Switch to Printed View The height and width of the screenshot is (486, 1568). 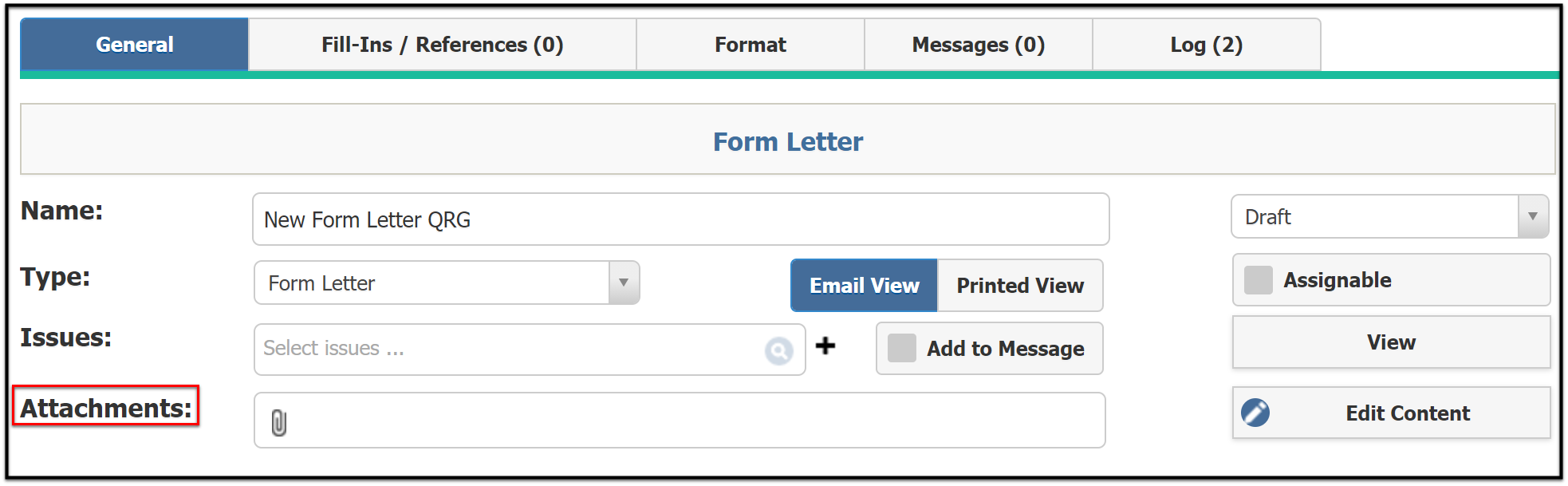(1020, 285)
